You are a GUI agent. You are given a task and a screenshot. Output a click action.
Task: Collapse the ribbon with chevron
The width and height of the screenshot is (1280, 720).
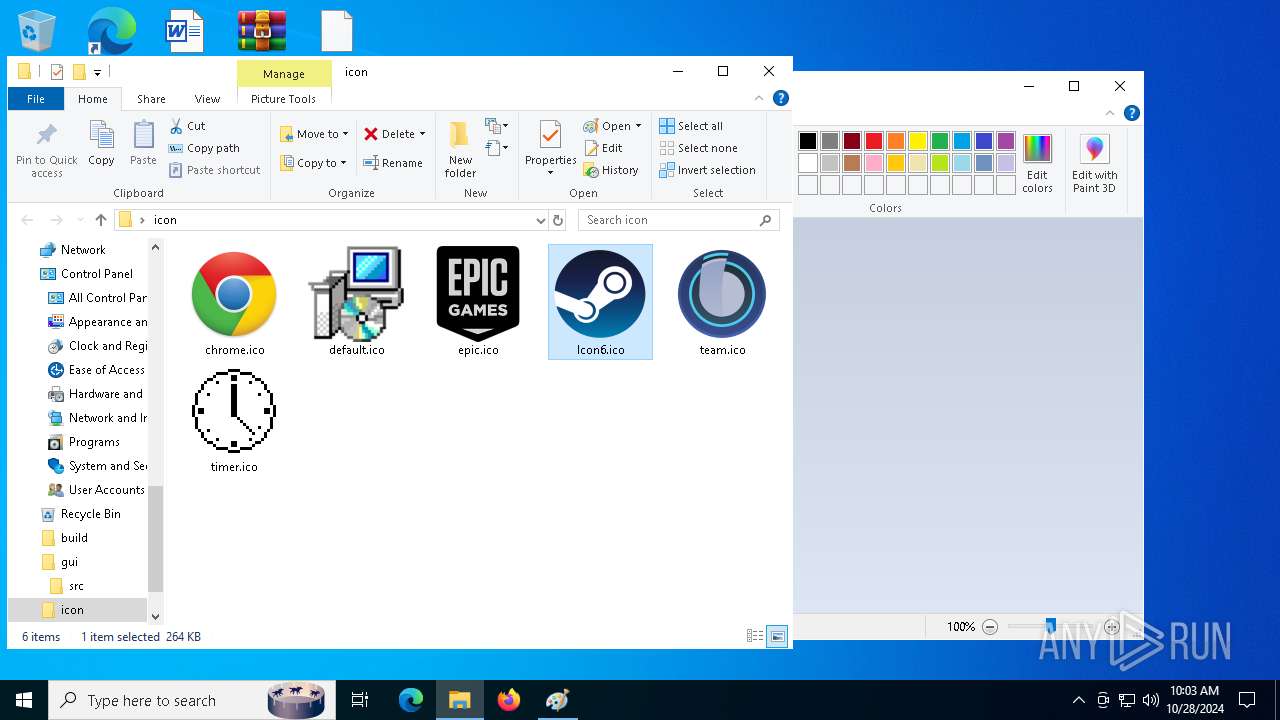tap(760, 98)
